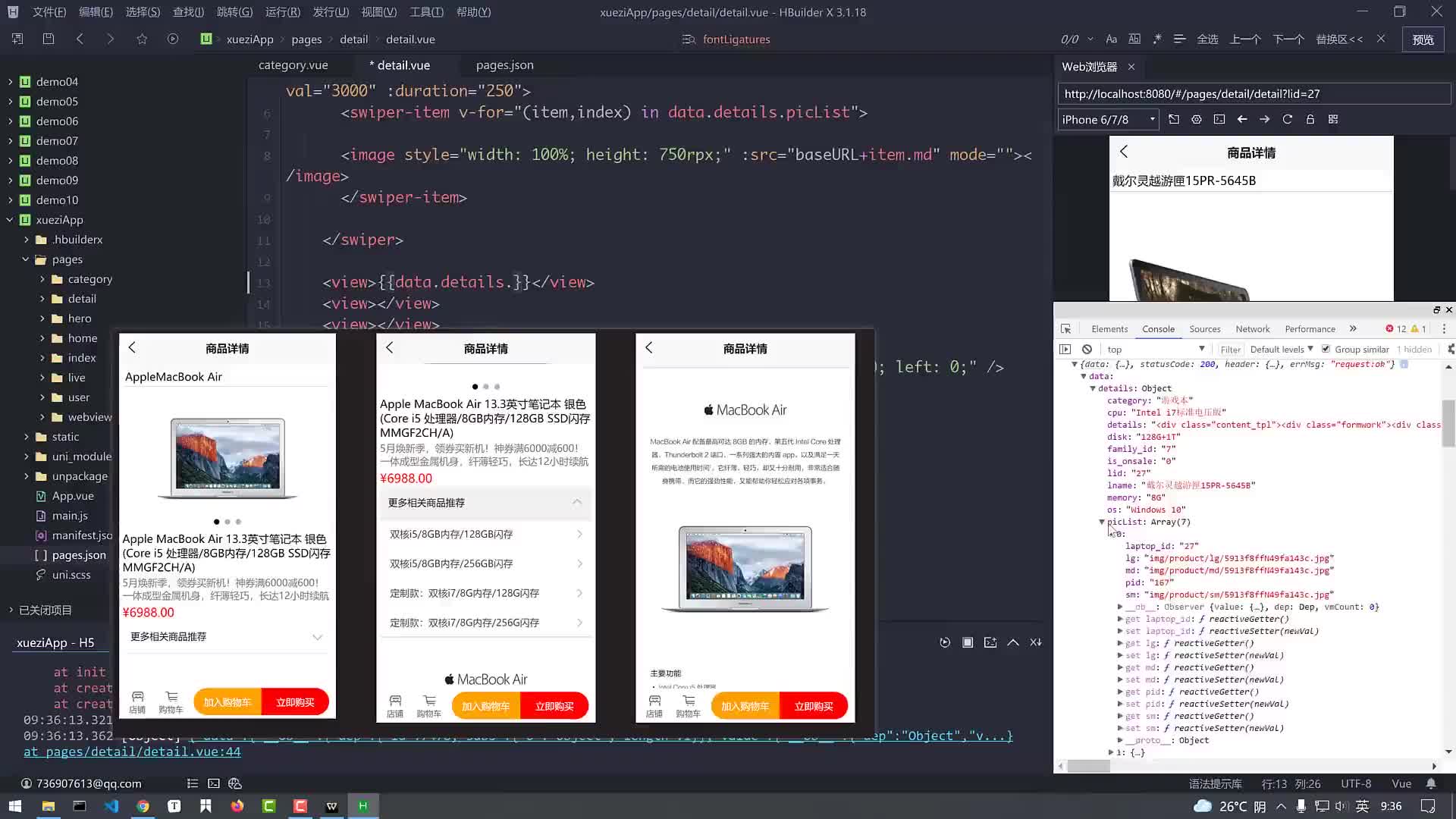
Task: Click the search lines list icon
Action: point(1179,39)
